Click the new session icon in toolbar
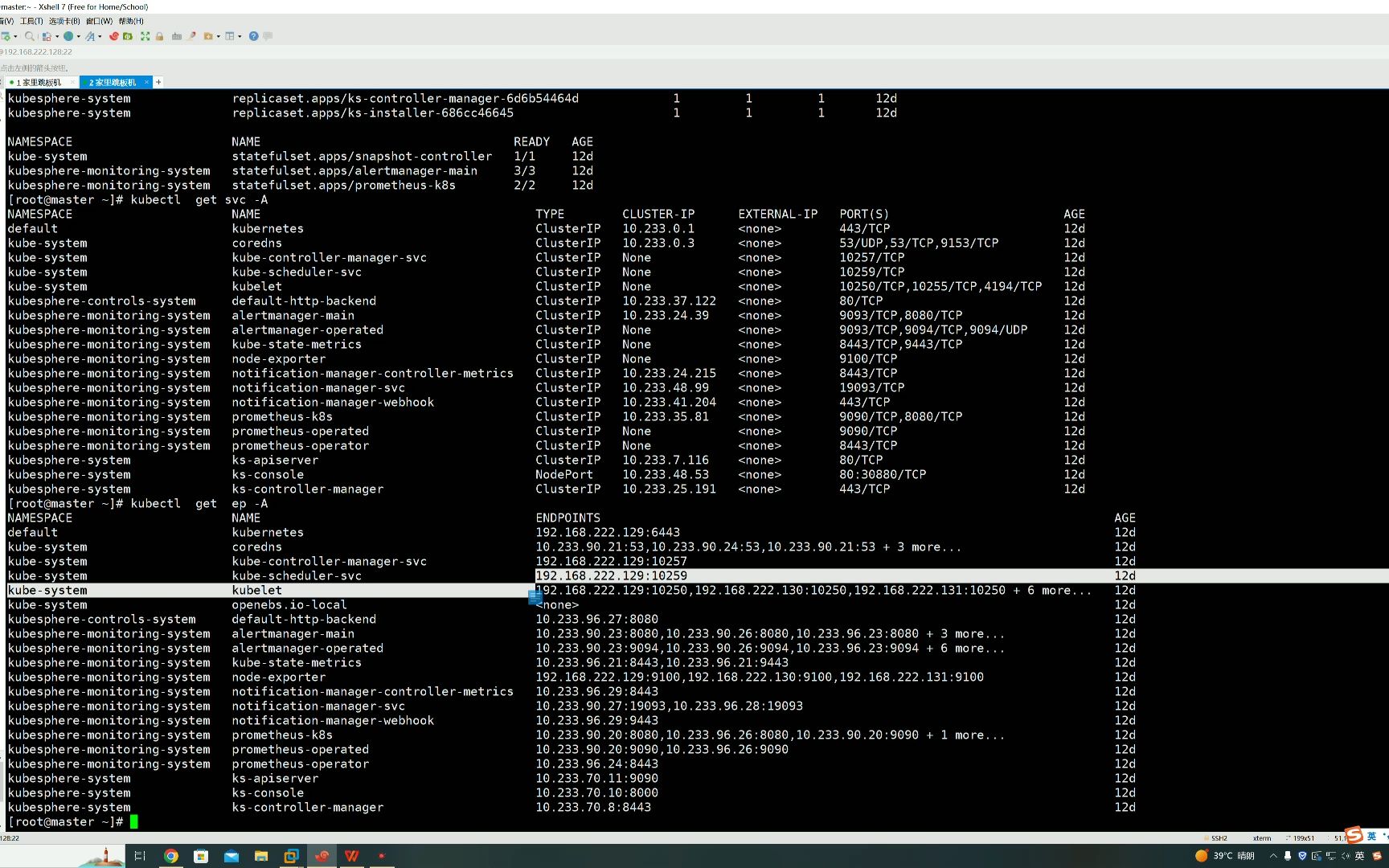This screenshot has width=1389, height=868. pos(6,36)
